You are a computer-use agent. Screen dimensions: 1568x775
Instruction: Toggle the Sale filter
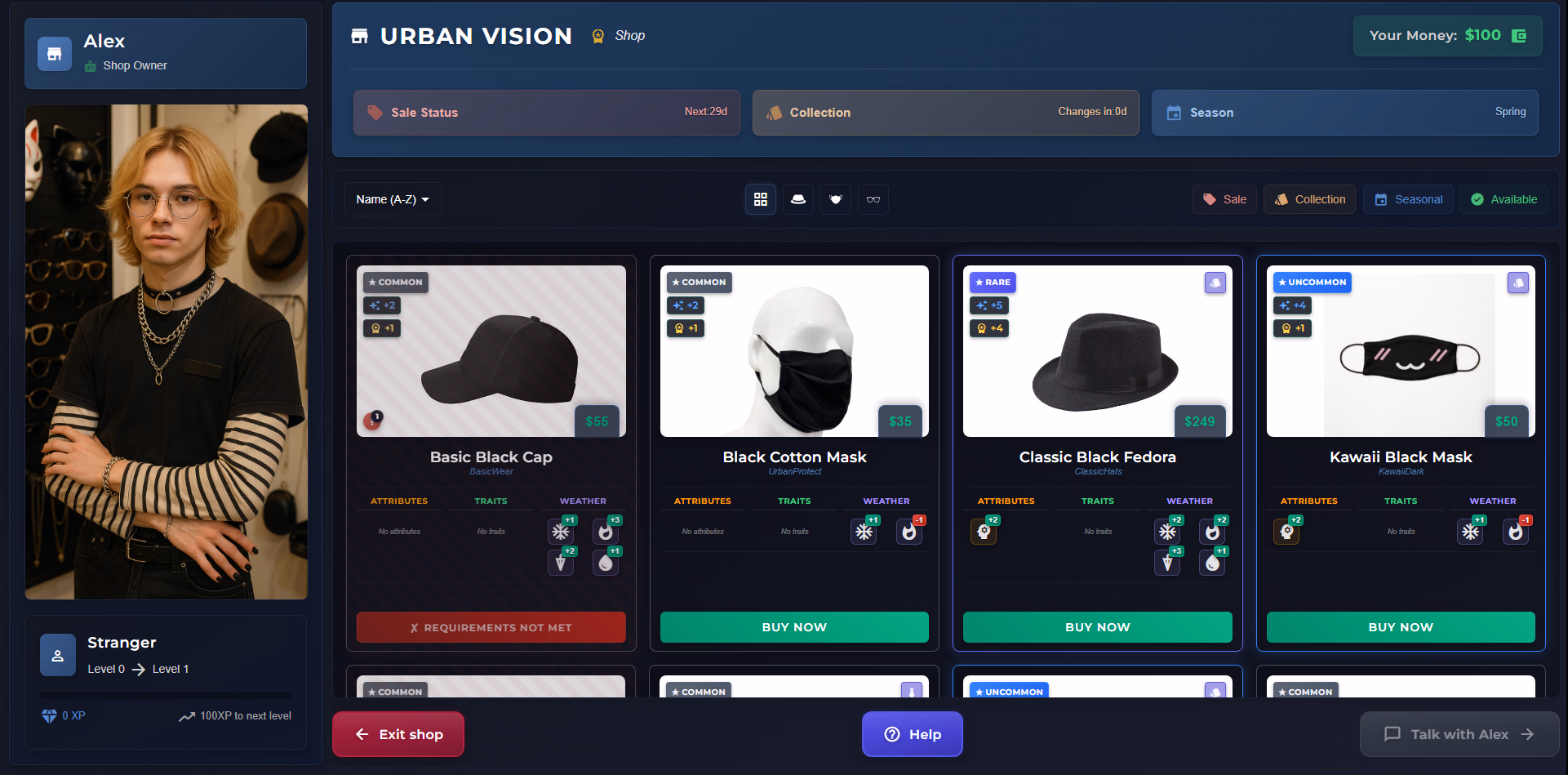1224,199
